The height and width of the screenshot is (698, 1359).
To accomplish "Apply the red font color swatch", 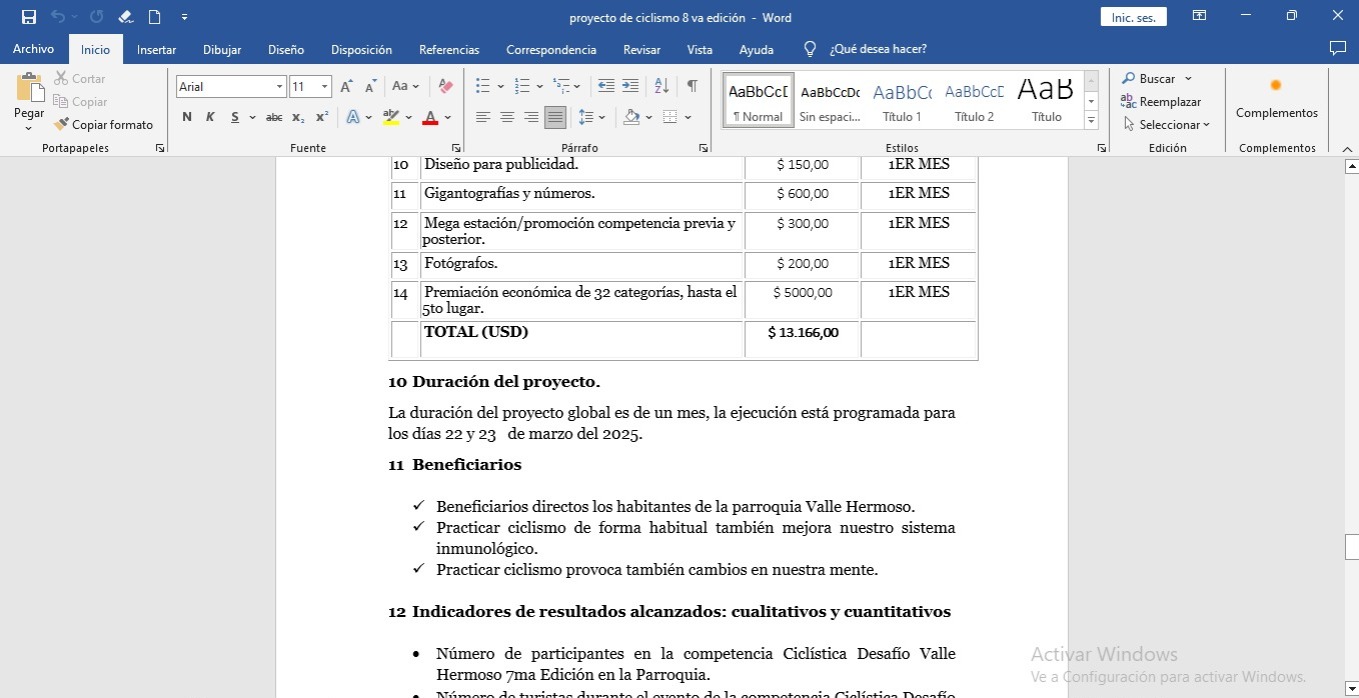I will [430, 117].
